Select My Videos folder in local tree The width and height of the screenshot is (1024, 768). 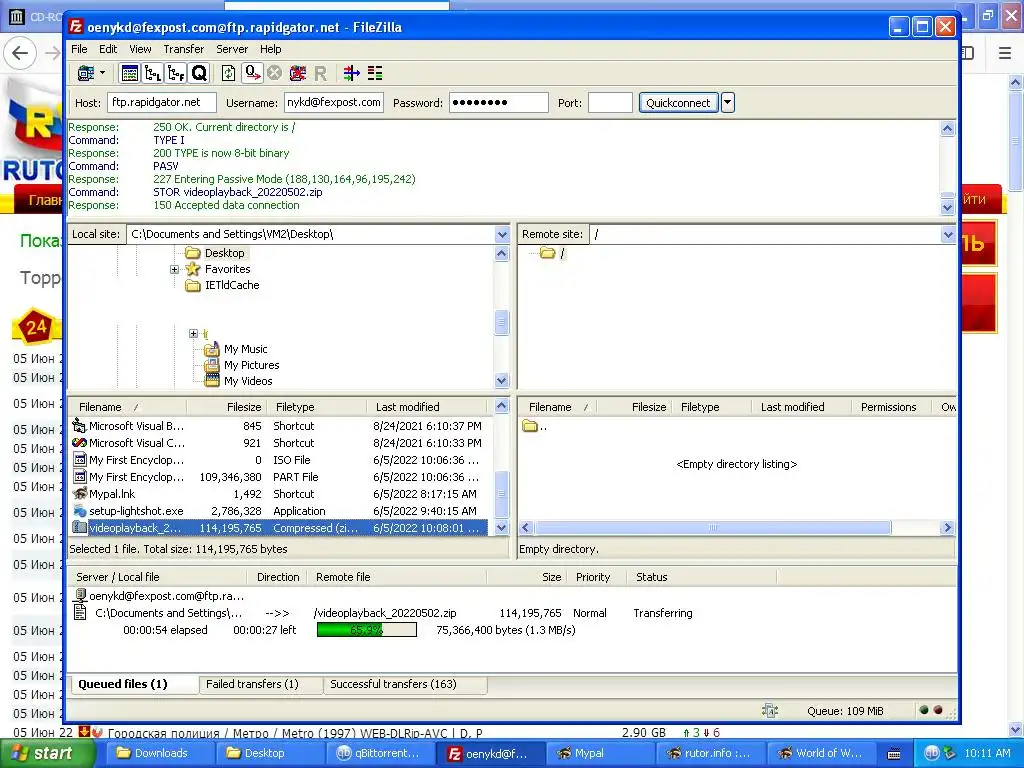(248, 381)
